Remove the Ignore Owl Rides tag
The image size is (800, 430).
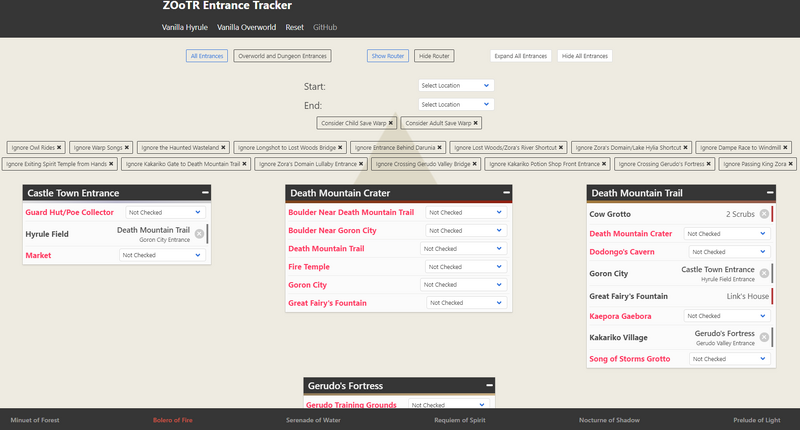pos(60,147)
